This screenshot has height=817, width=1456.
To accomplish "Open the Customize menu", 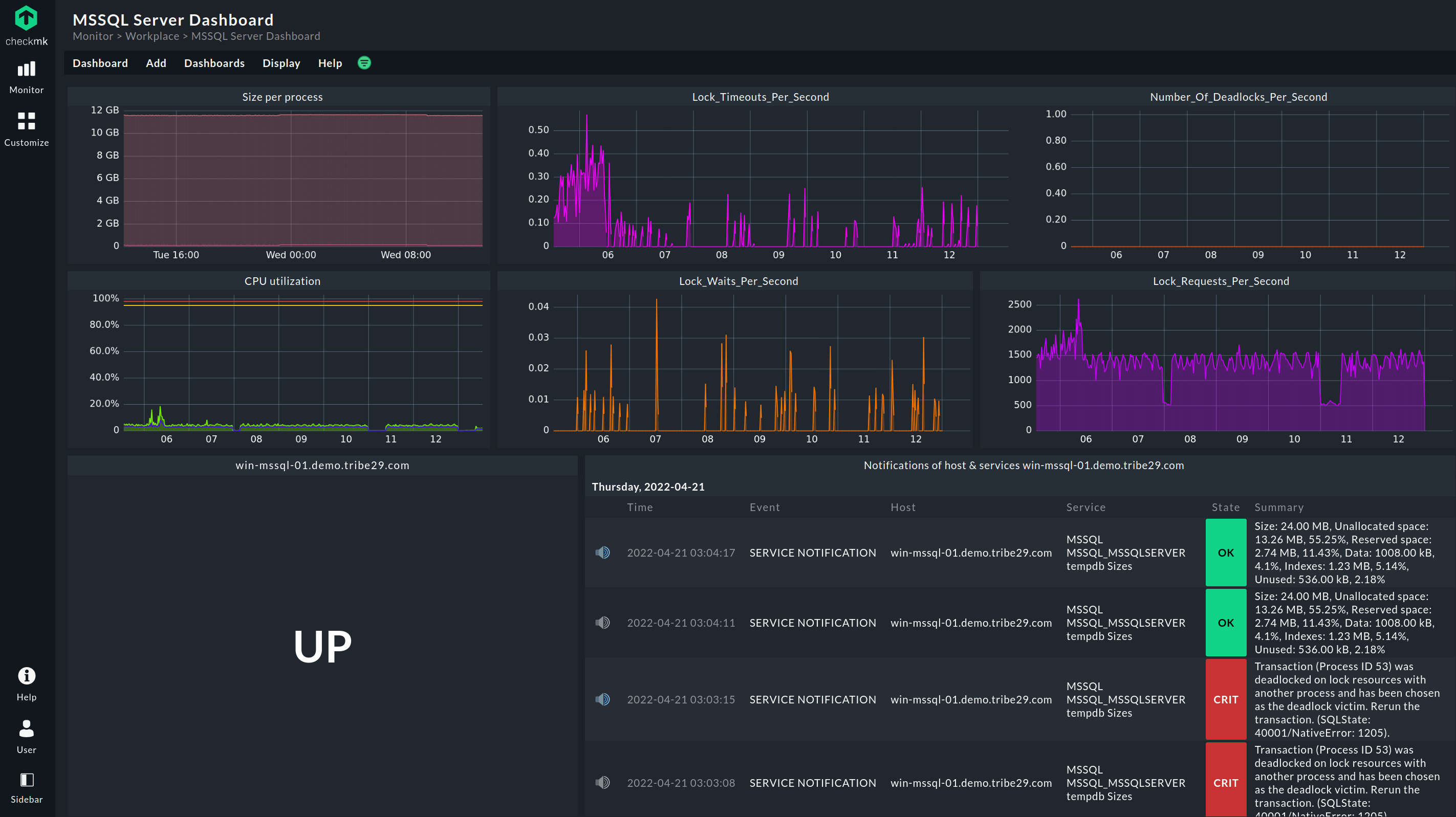I will (26, 129).
